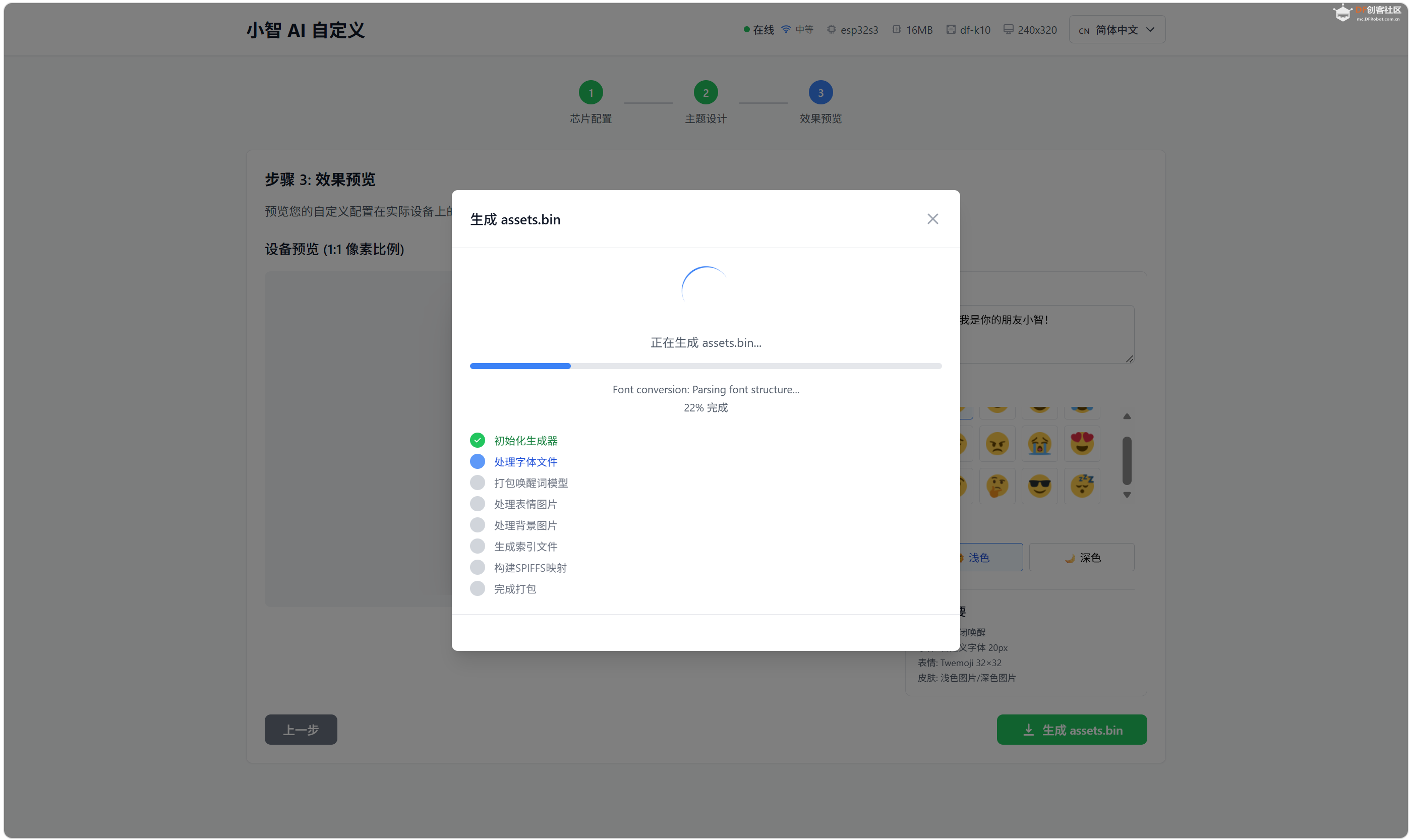Click the gray circle beside 处理表情图片

point(477,504)
